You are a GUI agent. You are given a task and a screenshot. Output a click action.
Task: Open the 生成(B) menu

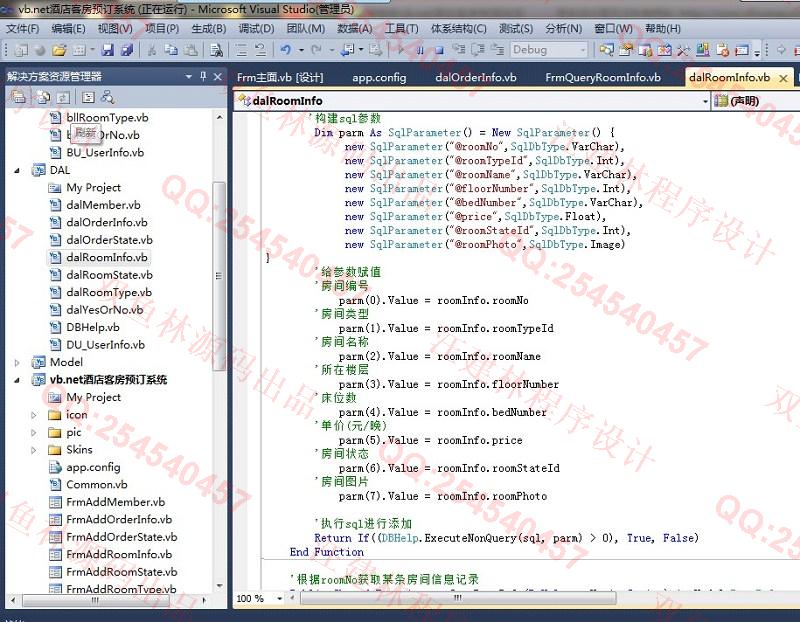[209, 29]
